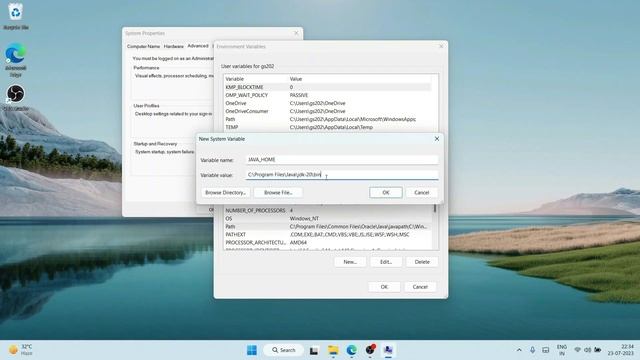640x360 pixels.
Task: Close the Environment Variables window
Action: [x=441, y=47]
